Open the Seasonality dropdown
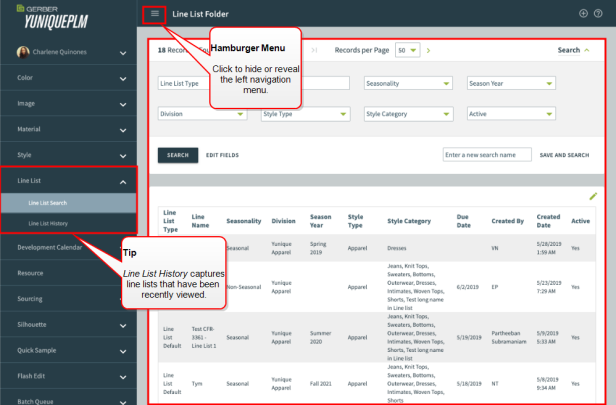Screen dimensions: 616x405 408,83
